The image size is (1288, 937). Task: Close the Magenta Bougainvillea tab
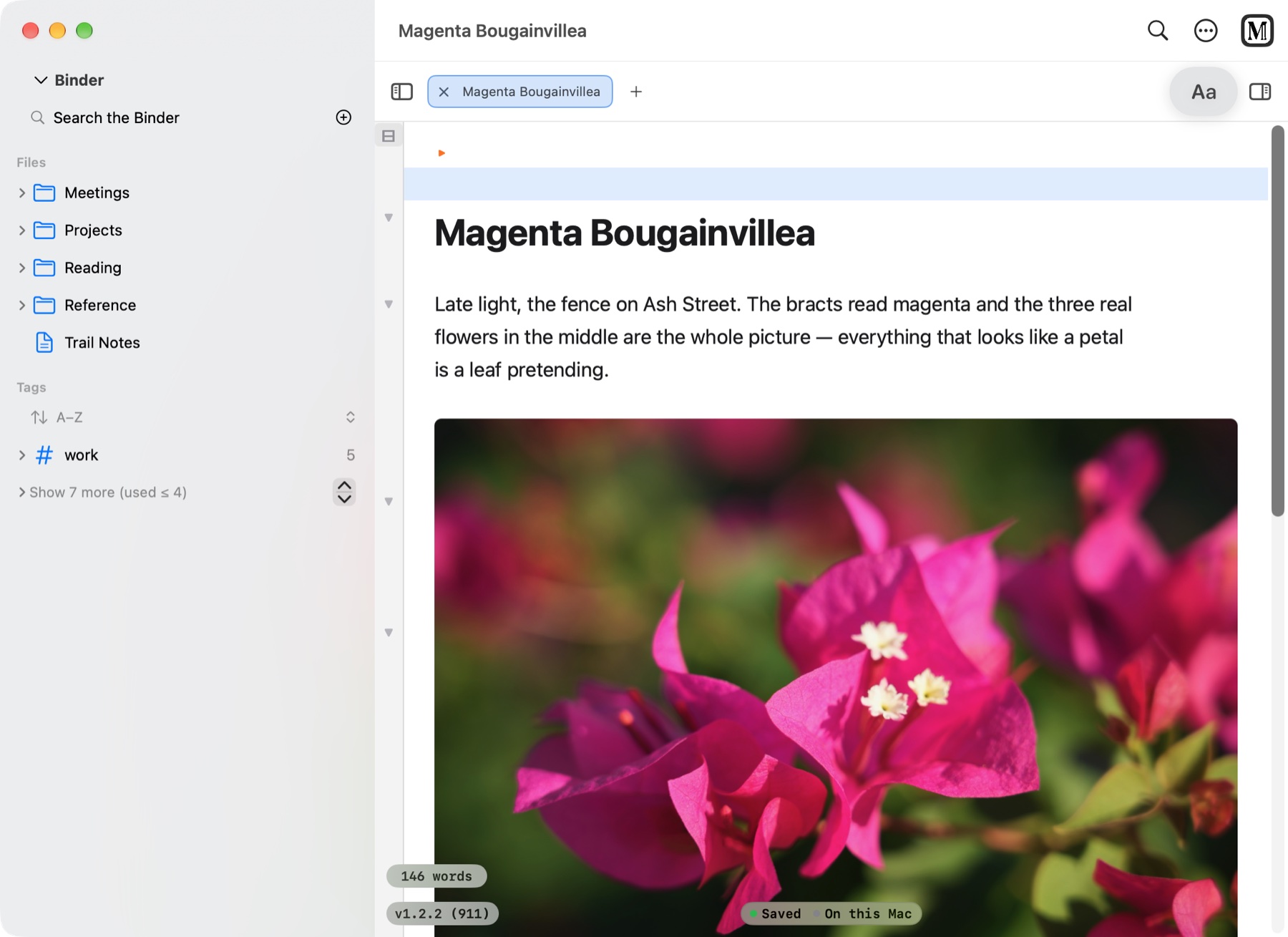[x=444, y=92]
